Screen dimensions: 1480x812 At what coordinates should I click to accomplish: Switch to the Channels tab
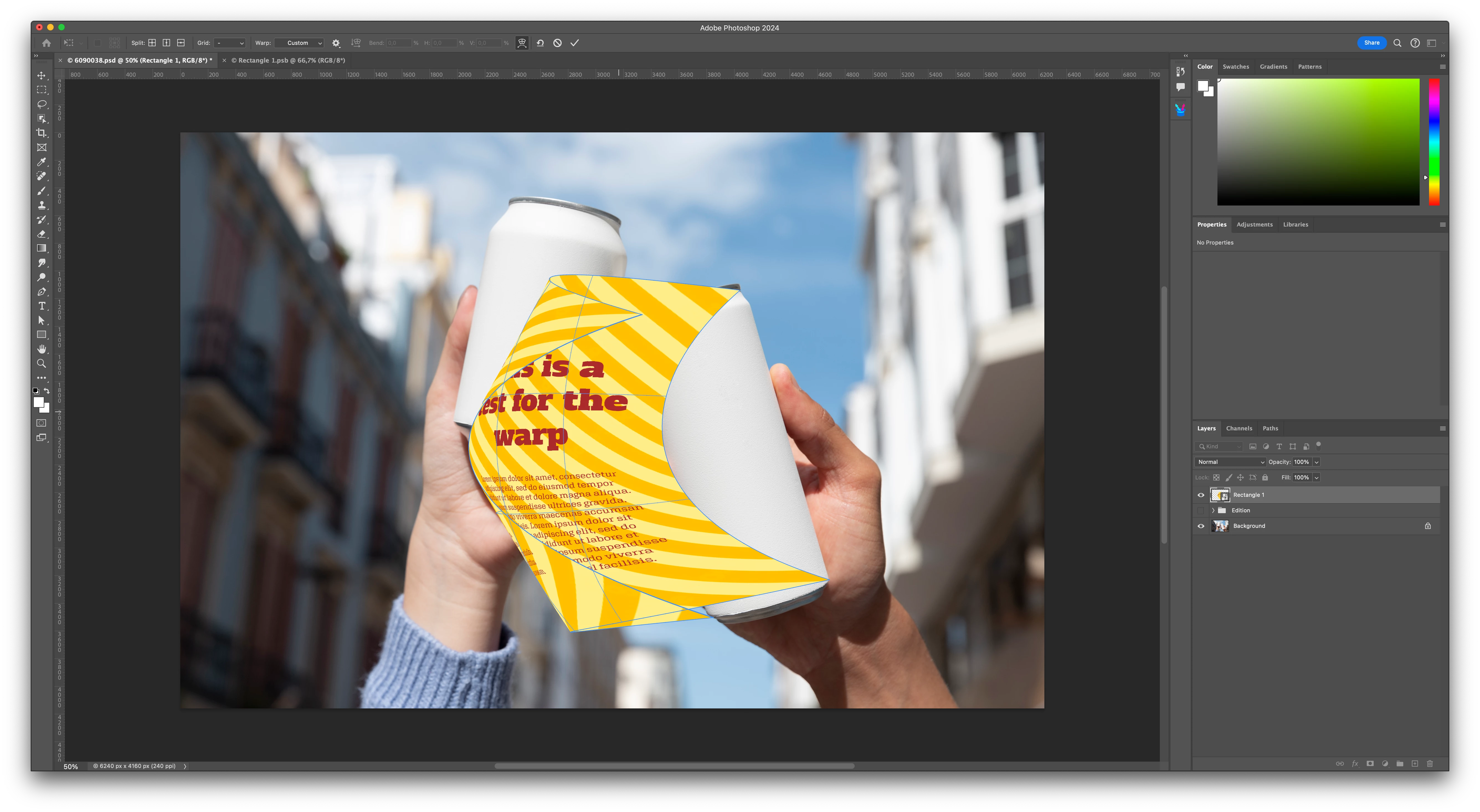point(1239,428)
